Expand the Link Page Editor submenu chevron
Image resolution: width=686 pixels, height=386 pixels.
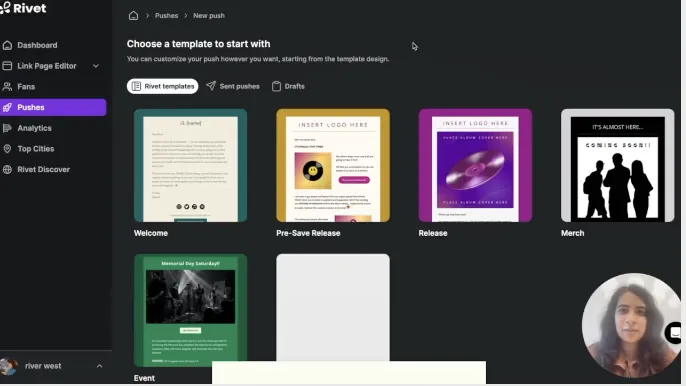(x=96, y=66)
